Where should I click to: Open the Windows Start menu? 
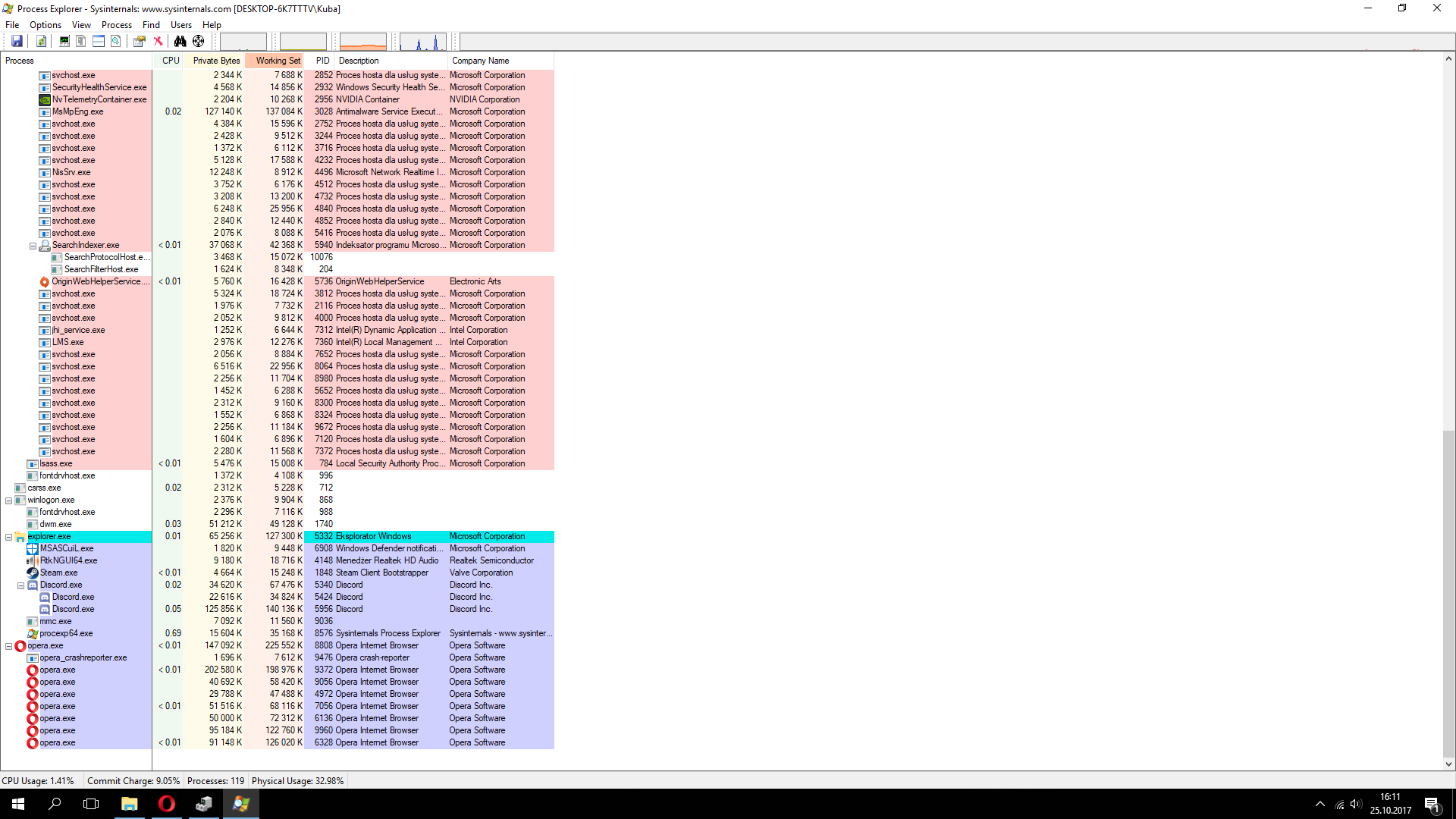(18, 804)
